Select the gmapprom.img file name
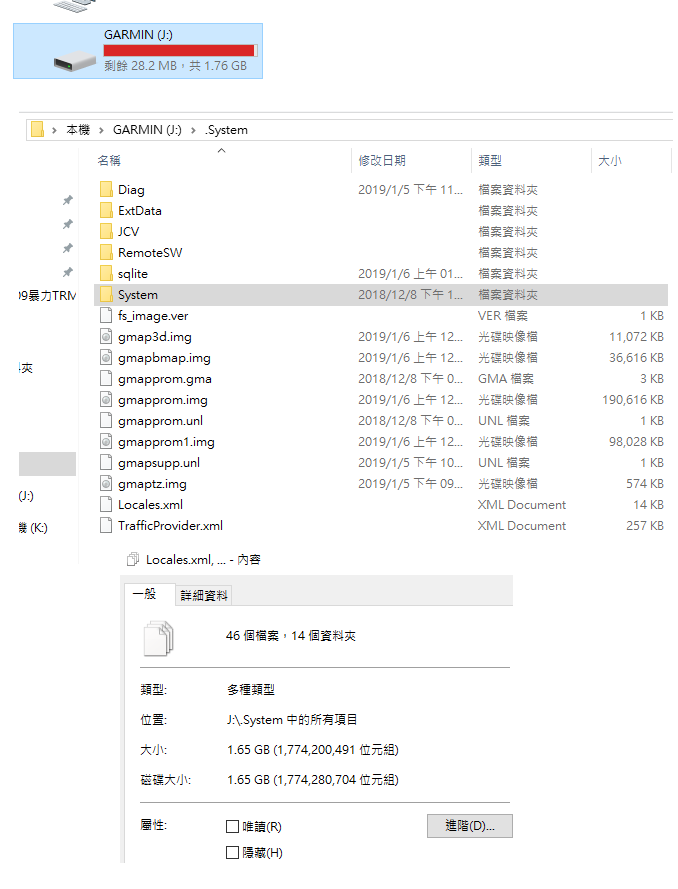 pos(163,399)
